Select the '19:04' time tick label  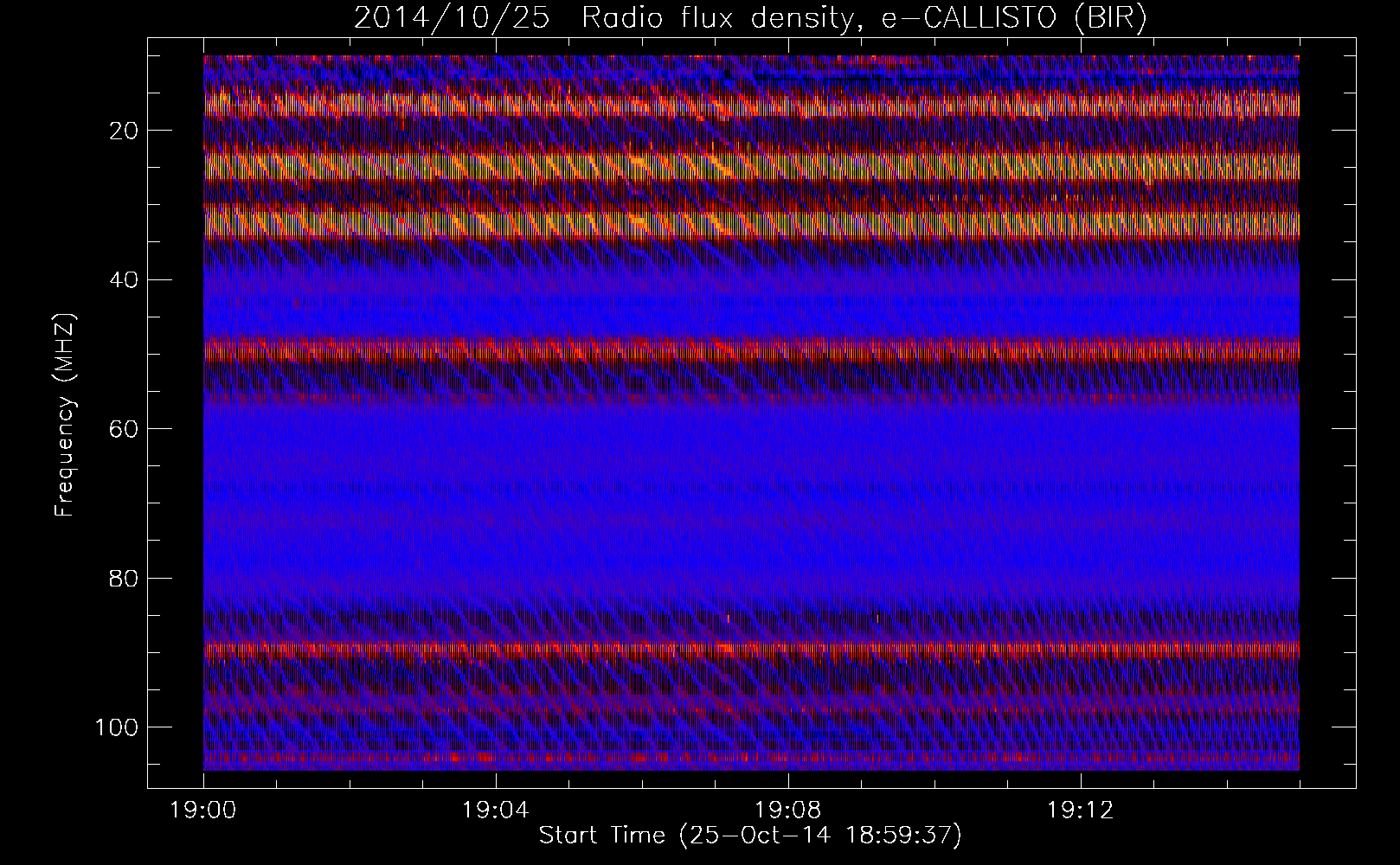(496, 811)
